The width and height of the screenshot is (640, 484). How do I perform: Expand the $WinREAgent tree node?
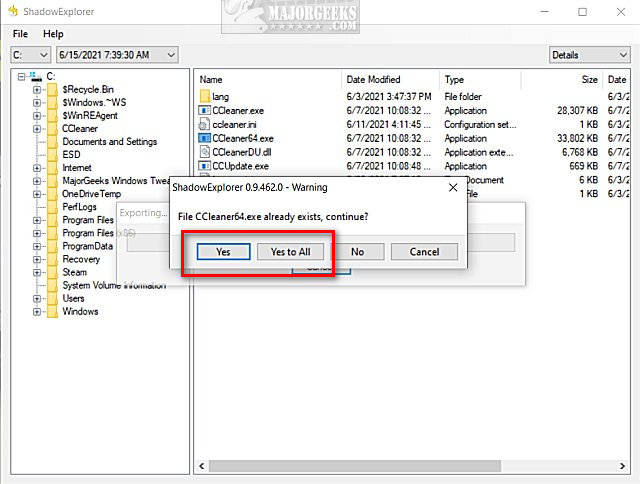coord(37,115)
